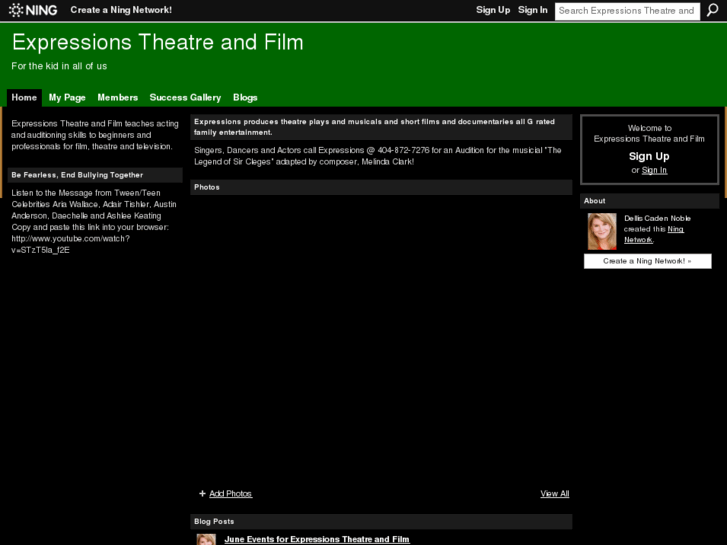Click Sign In link in Welcome box
Viewport: 727px width, 545px height.
tap(654, 170)
